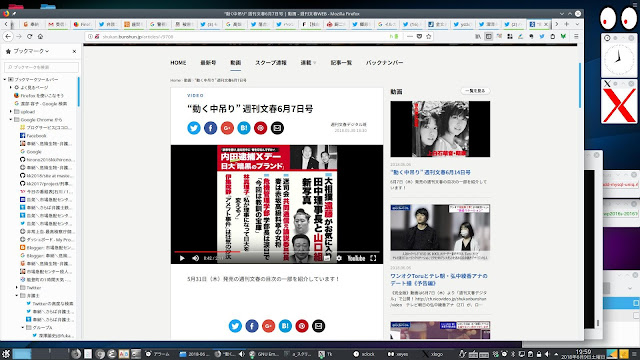Open the 週刊文春6月14日号 video link
This screenshot has height=360, width=640.
click(431, 172)
